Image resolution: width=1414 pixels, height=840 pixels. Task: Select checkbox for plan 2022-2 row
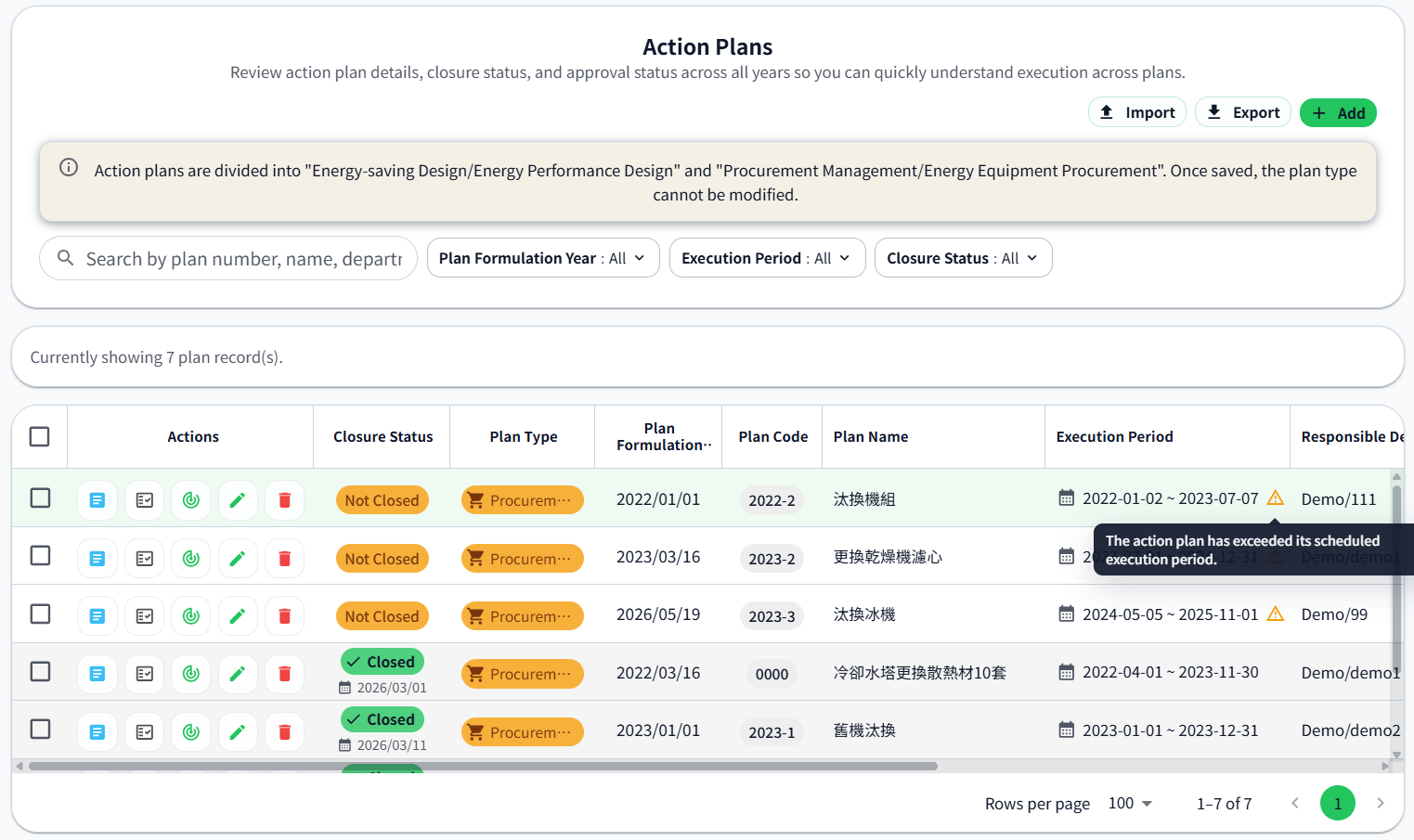click(40, 498)
